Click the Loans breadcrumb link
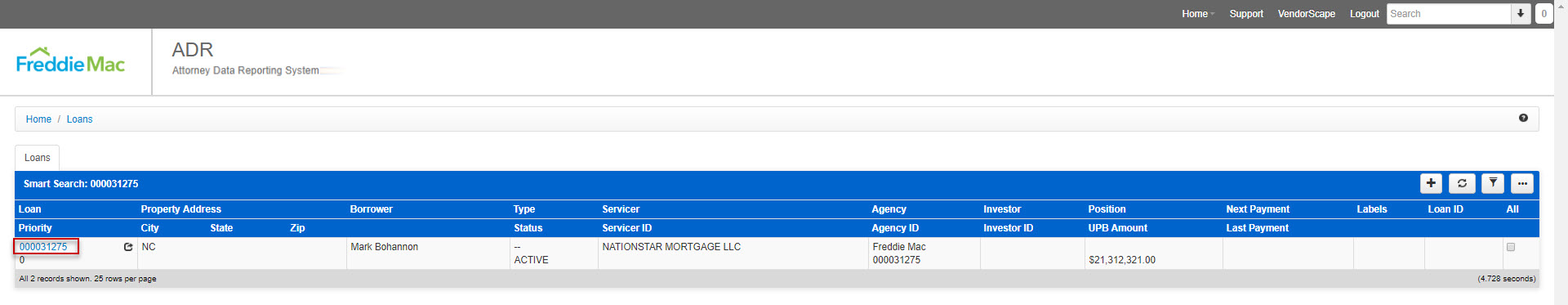 (79, 119)
